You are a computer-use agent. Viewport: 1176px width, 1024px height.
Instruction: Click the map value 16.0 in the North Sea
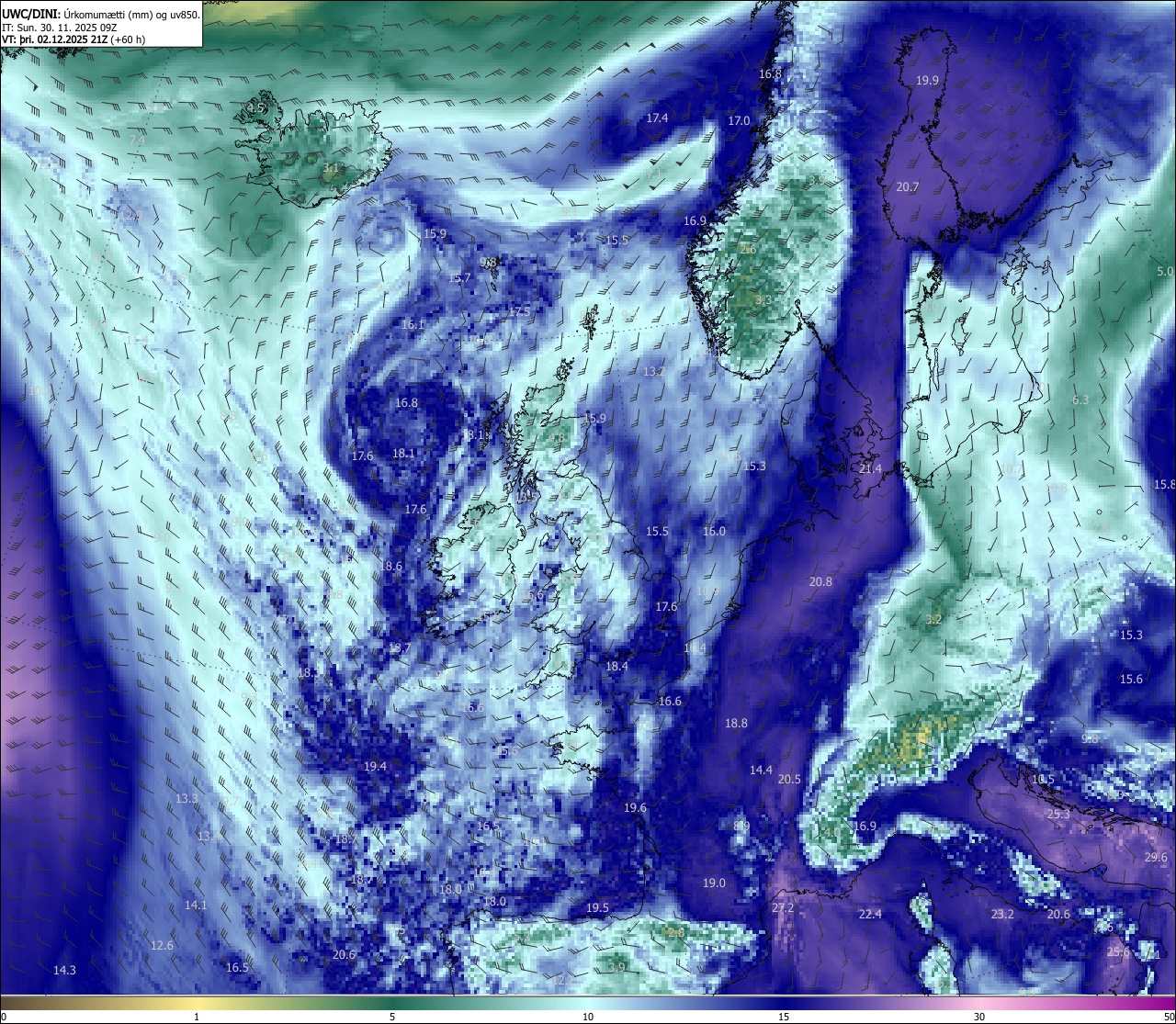pos(714,532)
